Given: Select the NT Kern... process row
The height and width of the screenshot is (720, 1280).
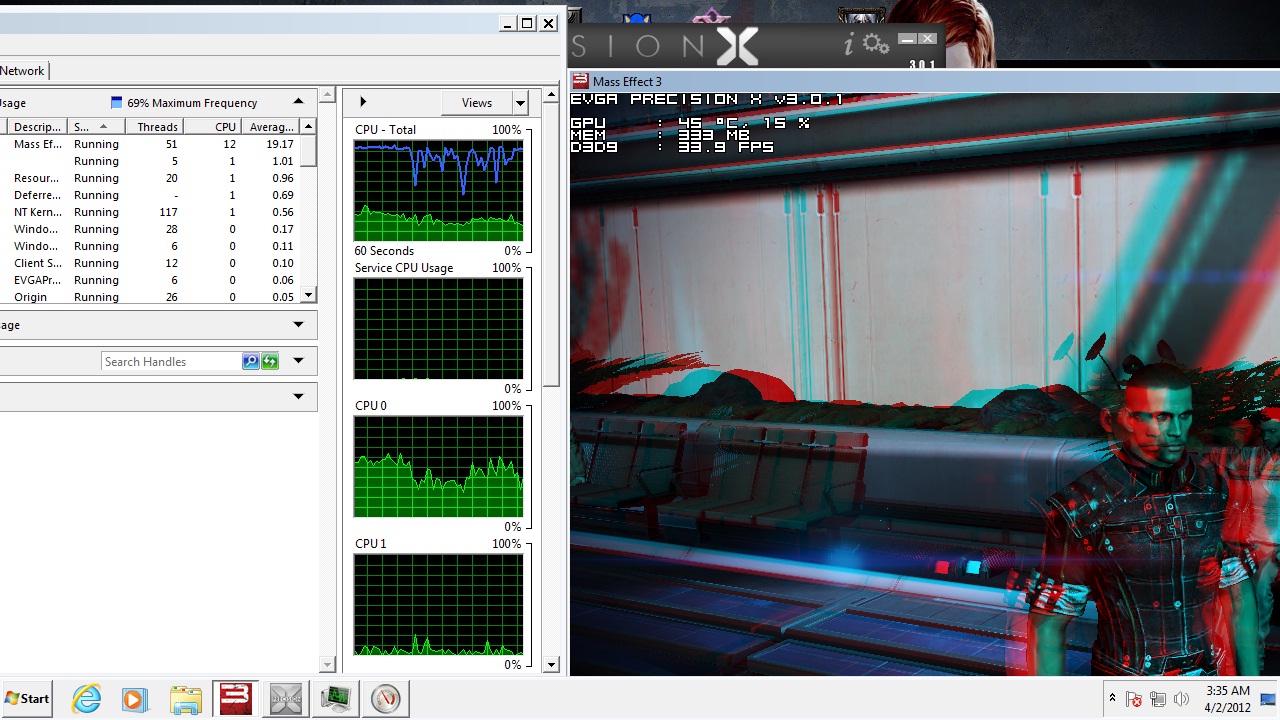Looking at the screenshot, I should (x=150, y=212).
